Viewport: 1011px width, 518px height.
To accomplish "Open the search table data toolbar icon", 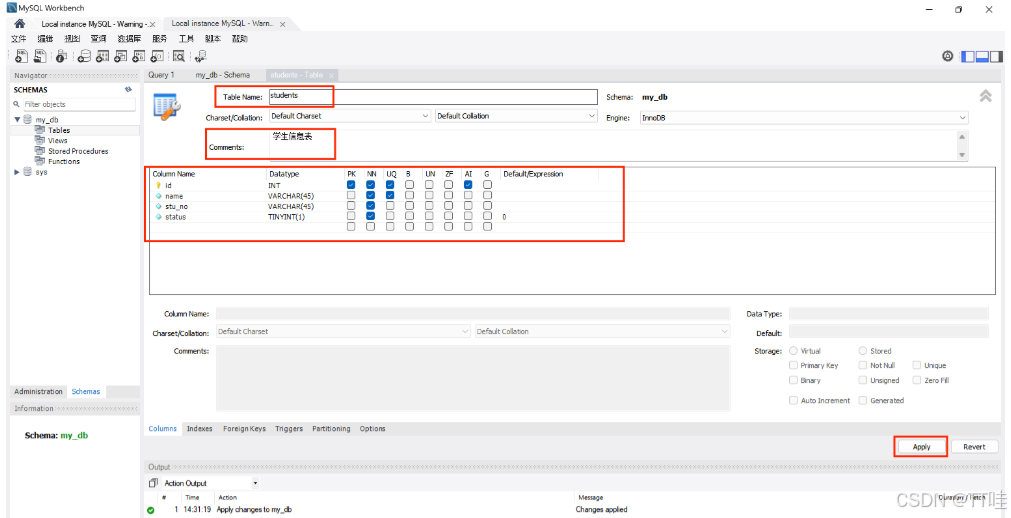I will tap(179, 56).
